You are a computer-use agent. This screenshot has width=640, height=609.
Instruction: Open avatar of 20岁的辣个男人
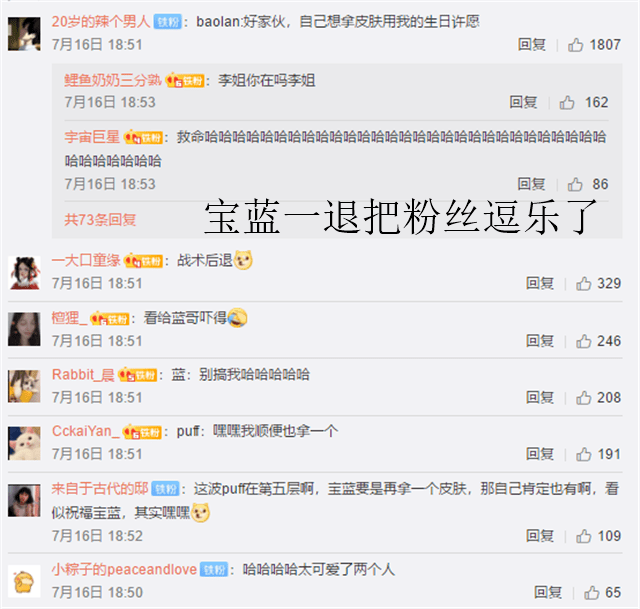tap(24, 34)
